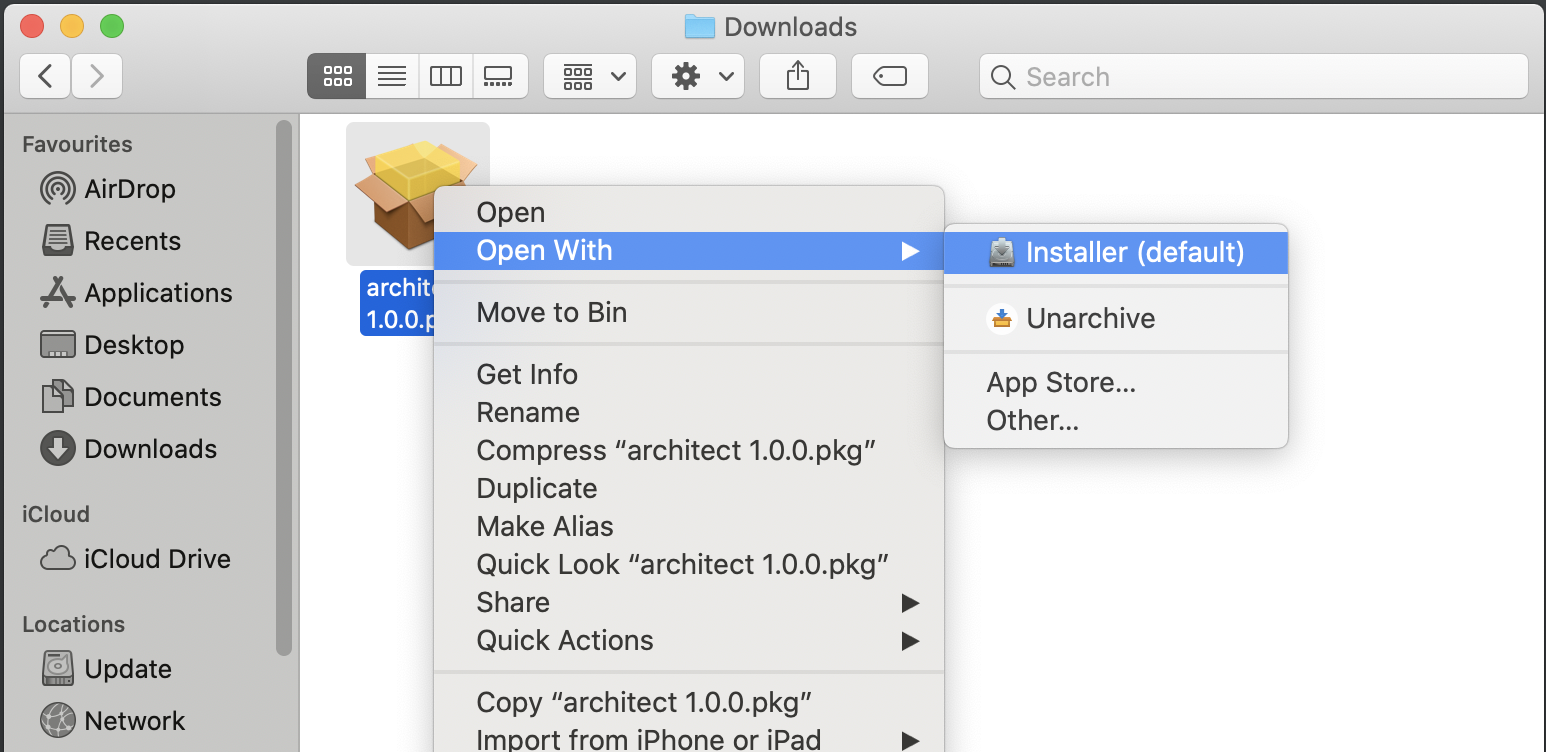Open iCloud Drive in the sidebar
Image resolution: width=1546 pixels, height=752 pixels.
pyautogui.click(x=136, y=559)
